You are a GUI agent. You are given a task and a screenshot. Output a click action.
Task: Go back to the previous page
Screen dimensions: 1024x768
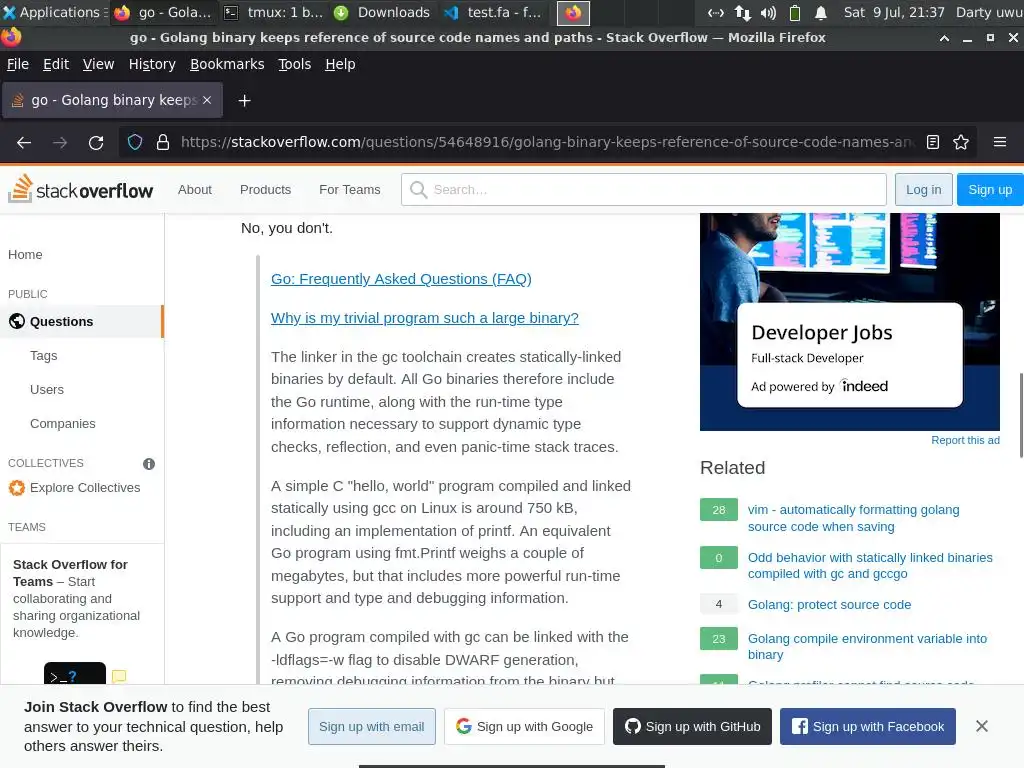(24, 142)
